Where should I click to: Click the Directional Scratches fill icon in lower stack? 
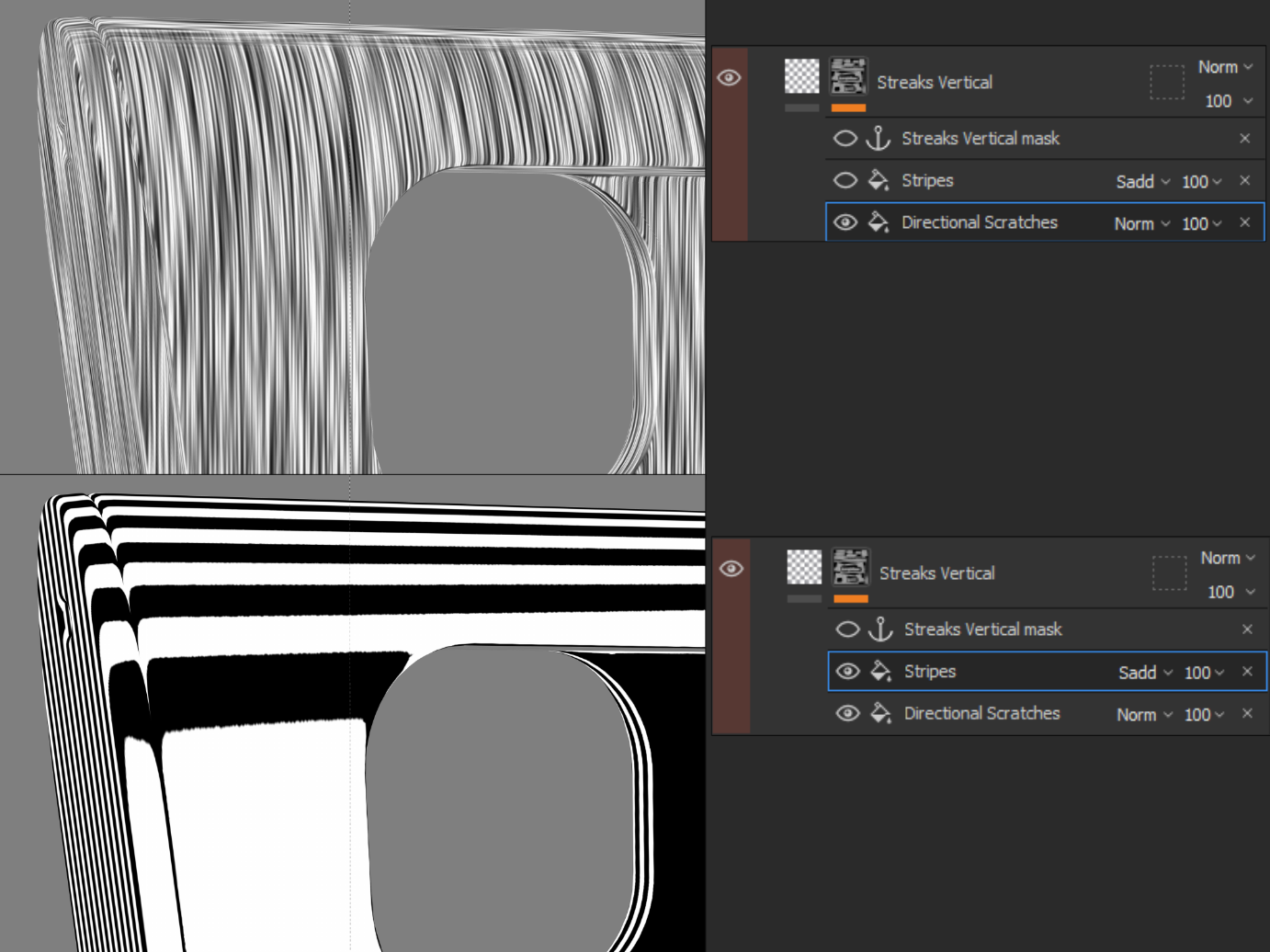pos(881,713)
